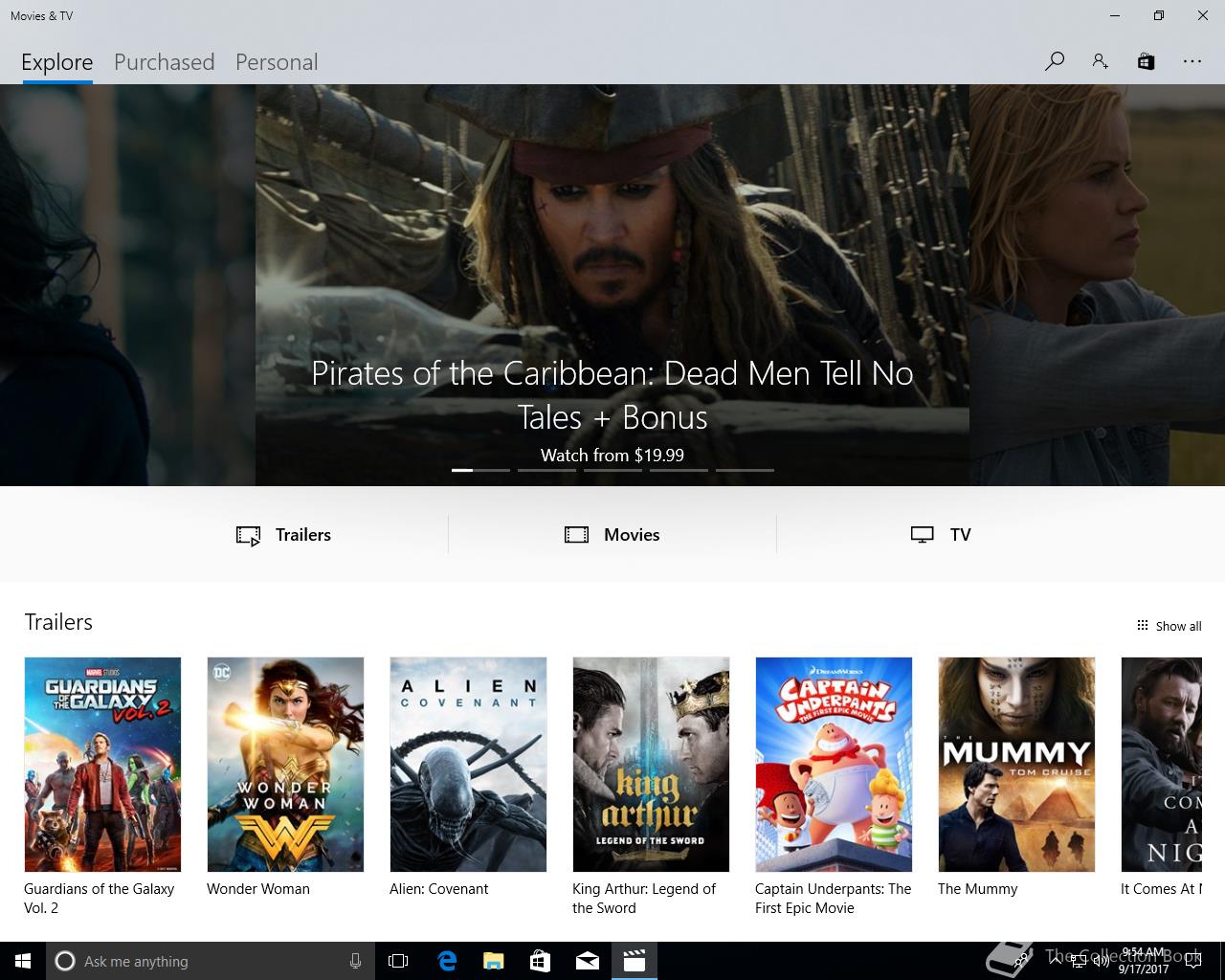The width and height of the screenshot is (1225, 980).
Task: Switch to the Purchased tab
Action: (x=164, y=62)
